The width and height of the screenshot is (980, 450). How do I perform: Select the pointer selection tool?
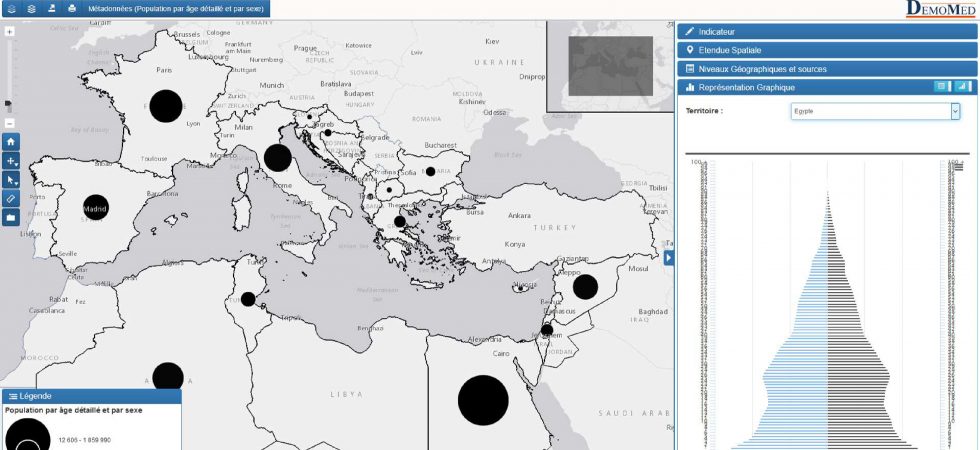pos(11,180)
